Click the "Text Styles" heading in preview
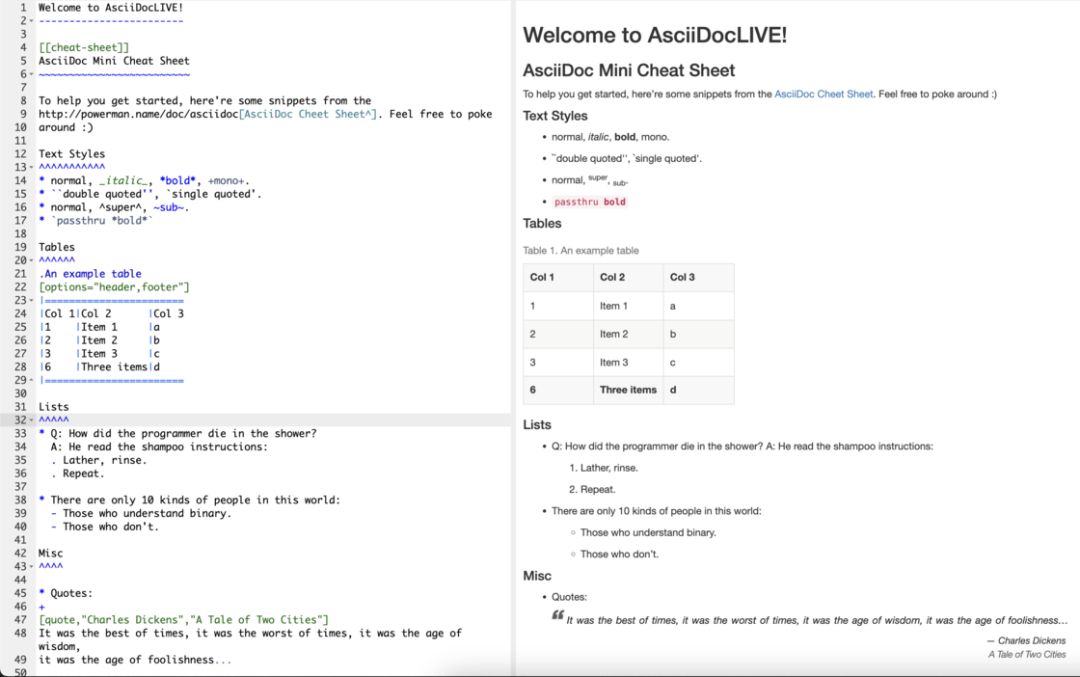 tap(555, 116)
